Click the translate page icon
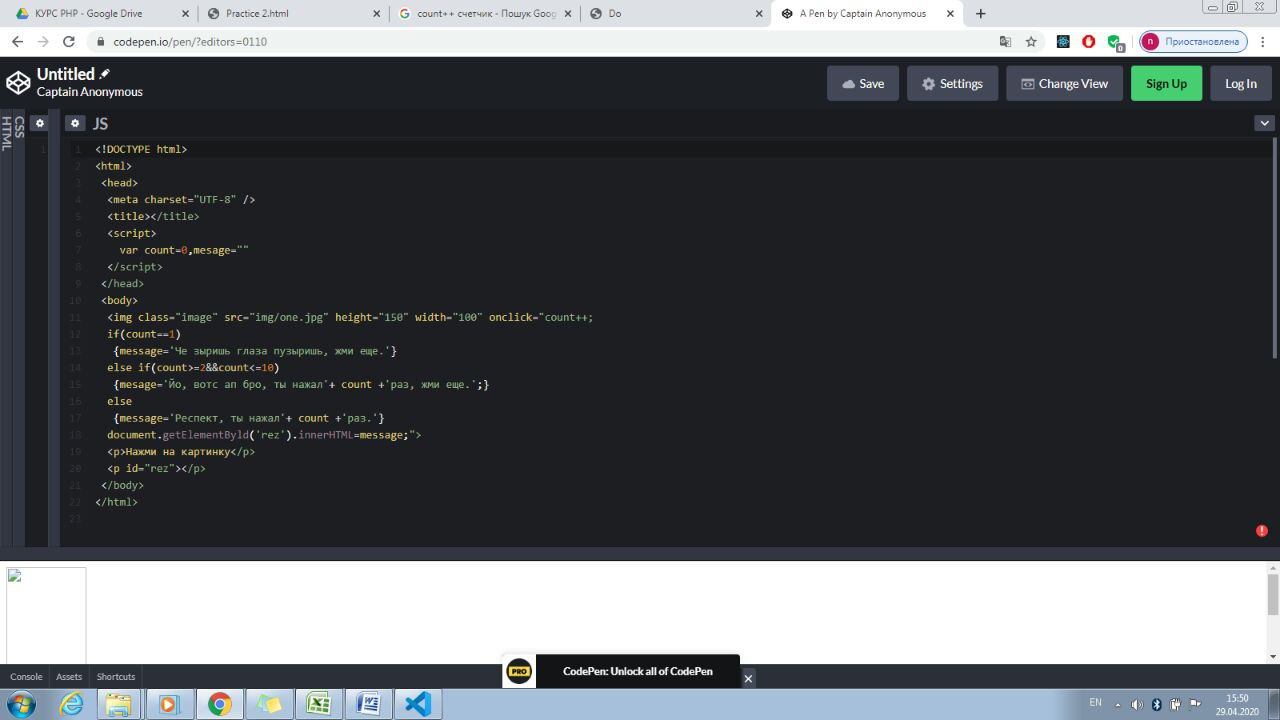 click(x=1005, y=42)
